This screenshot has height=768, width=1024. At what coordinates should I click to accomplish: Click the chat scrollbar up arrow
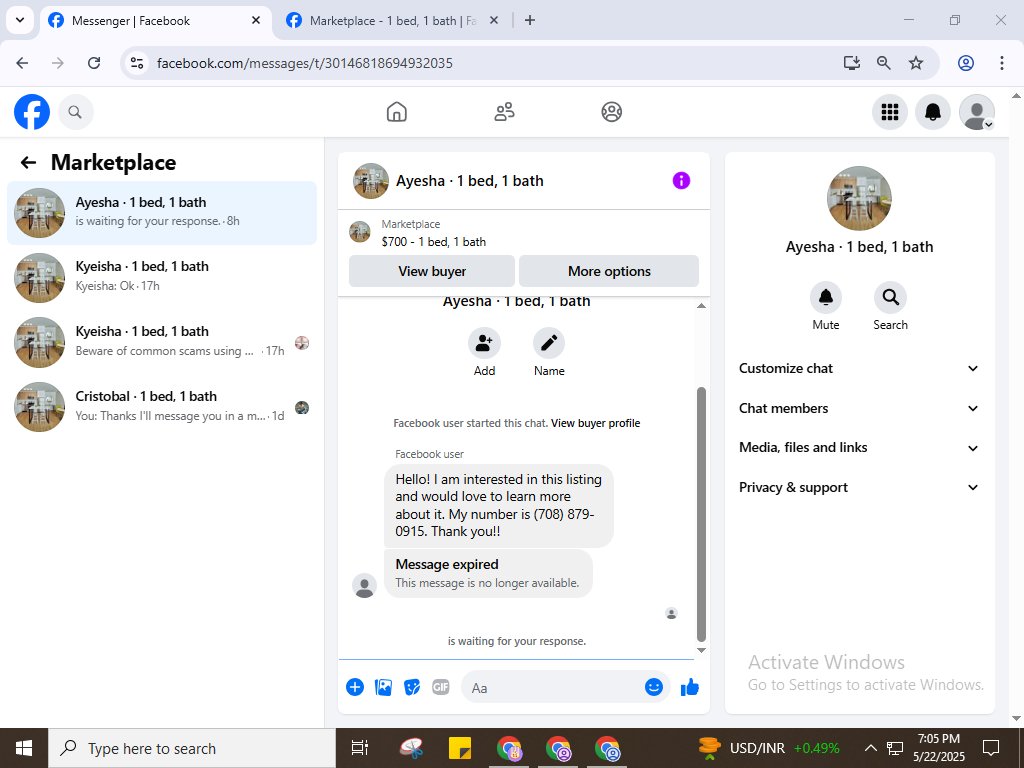coord(701,306)
